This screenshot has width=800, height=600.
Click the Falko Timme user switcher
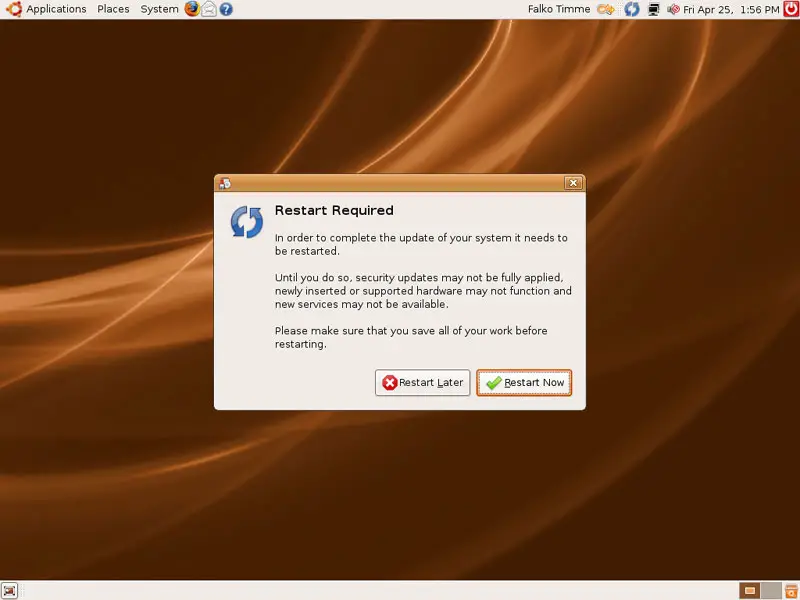point(559,9)
